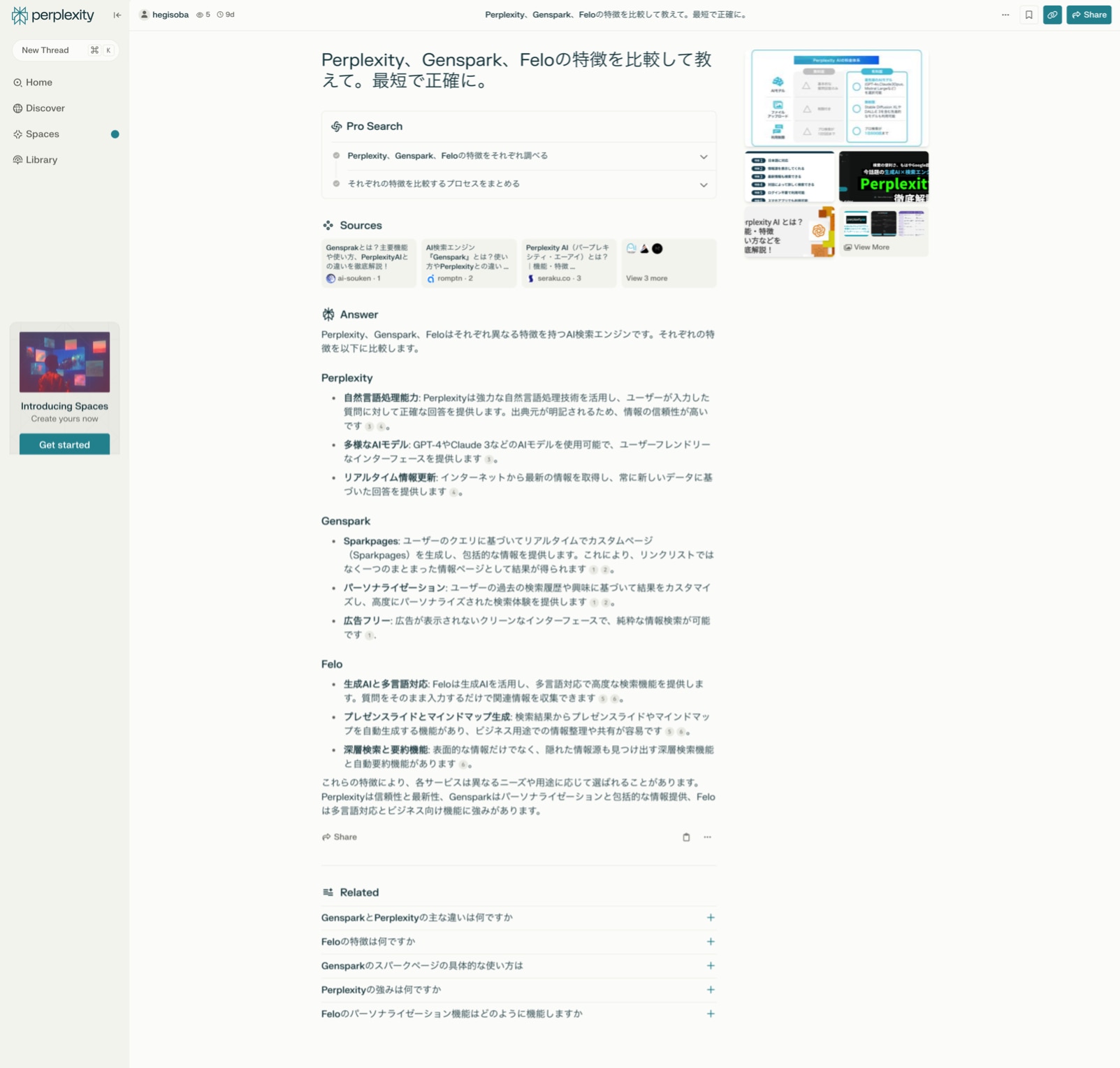Click the Share link below the answer
The image size is (1120, 1068).
(340, 837)
